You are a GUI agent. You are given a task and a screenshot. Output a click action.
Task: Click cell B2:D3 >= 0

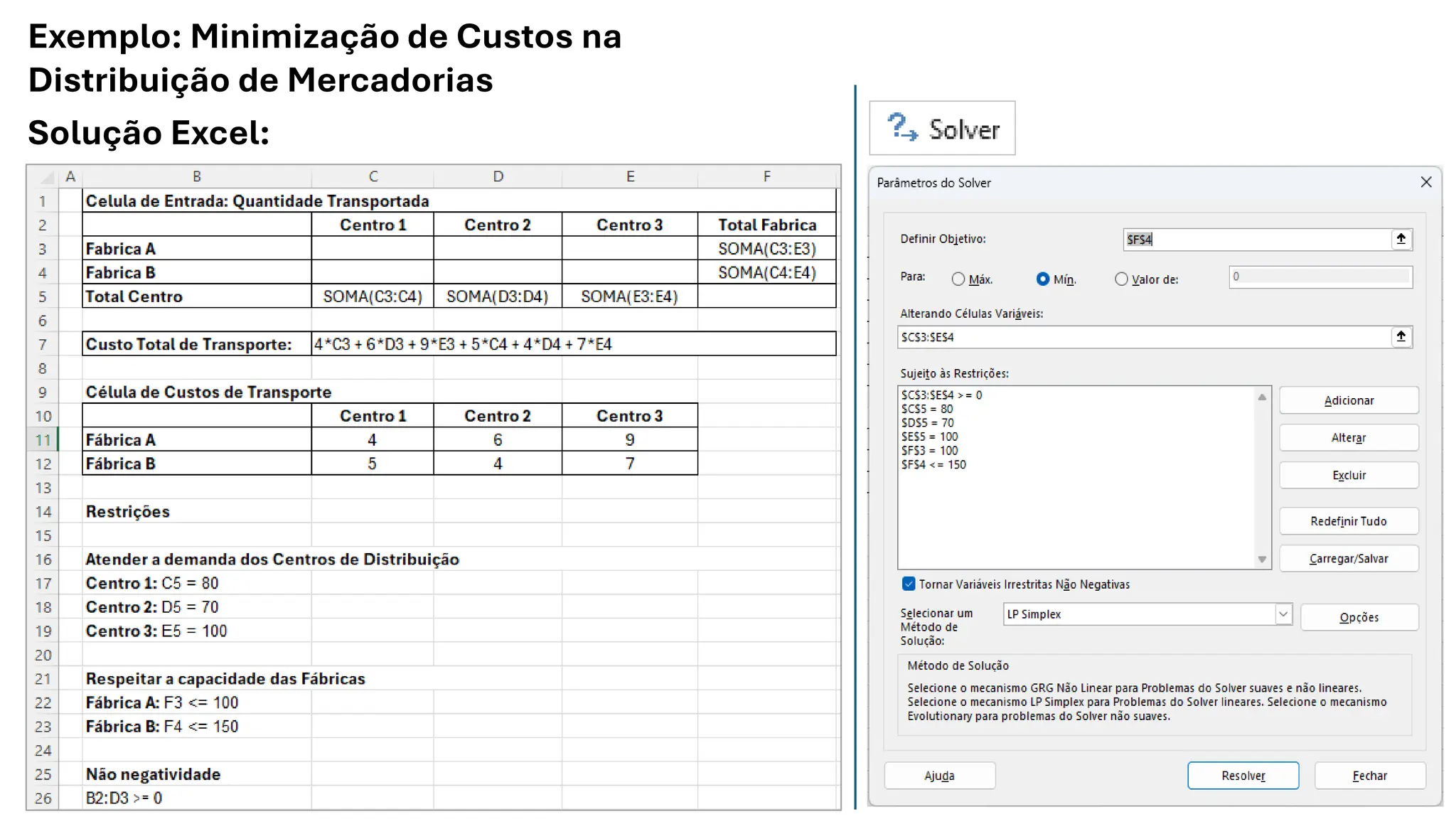(x=197, y=798)
